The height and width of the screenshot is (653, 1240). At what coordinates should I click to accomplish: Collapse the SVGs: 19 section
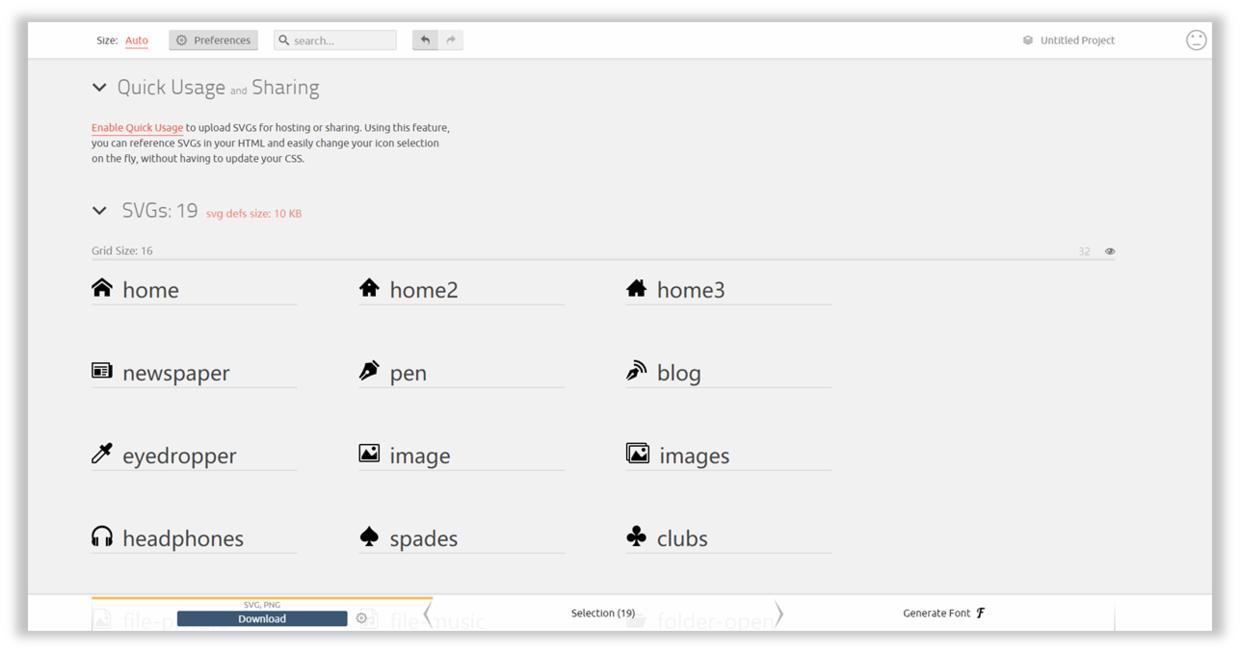point(99,211)
